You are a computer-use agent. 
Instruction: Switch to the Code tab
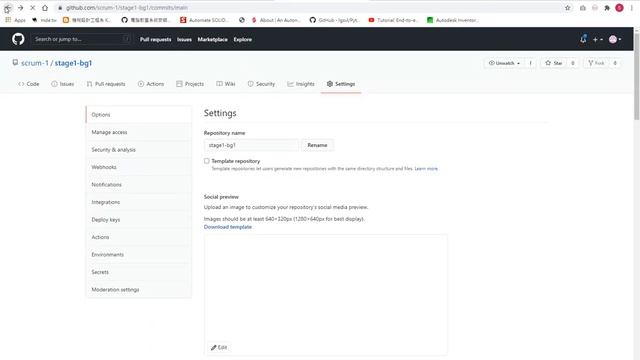[29, 84]
